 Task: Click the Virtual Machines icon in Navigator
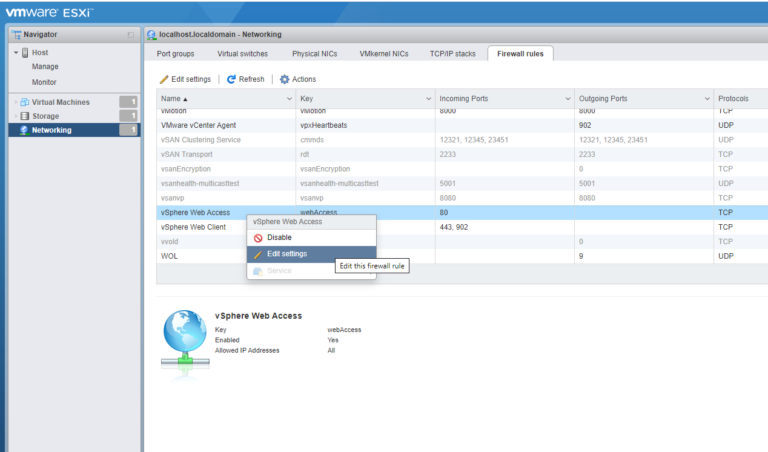tap(24, 102)
